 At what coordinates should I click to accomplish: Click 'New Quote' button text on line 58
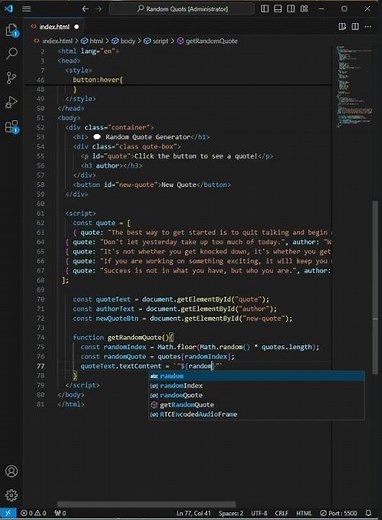coord(179,185)
